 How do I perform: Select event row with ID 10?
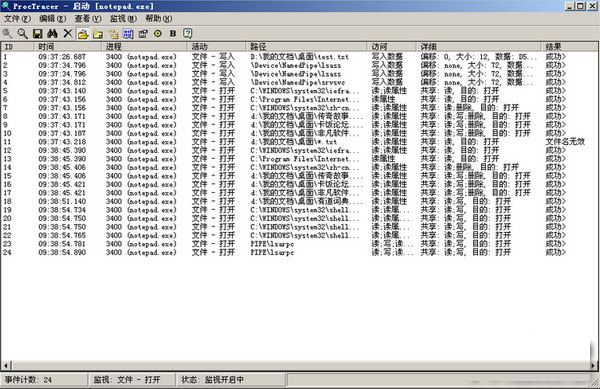300,133
